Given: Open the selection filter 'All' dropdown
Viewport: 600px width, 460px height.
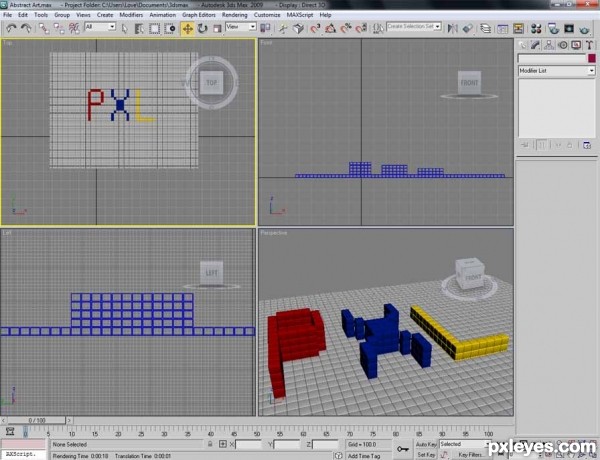Looking at the screenshot, I should (100, 27).
